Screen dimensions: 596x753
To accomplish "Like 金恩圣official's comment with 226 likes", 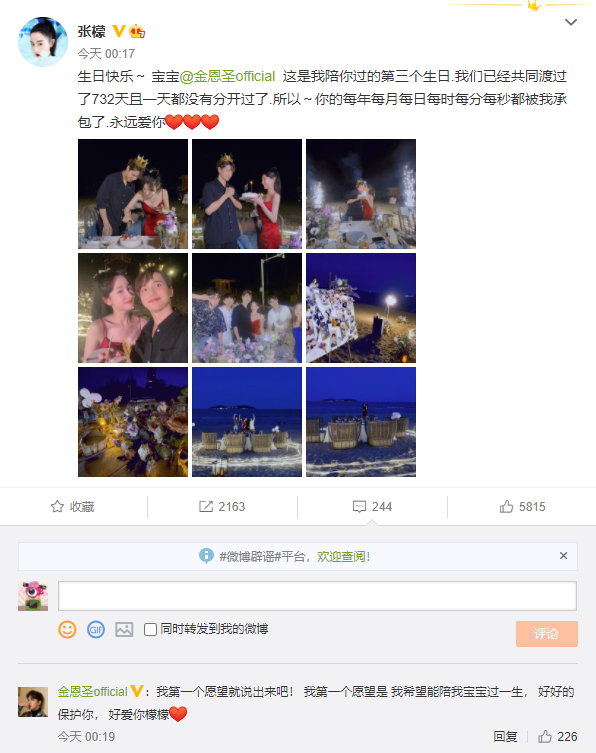I will pyautogui.click(x=557, y=737).
